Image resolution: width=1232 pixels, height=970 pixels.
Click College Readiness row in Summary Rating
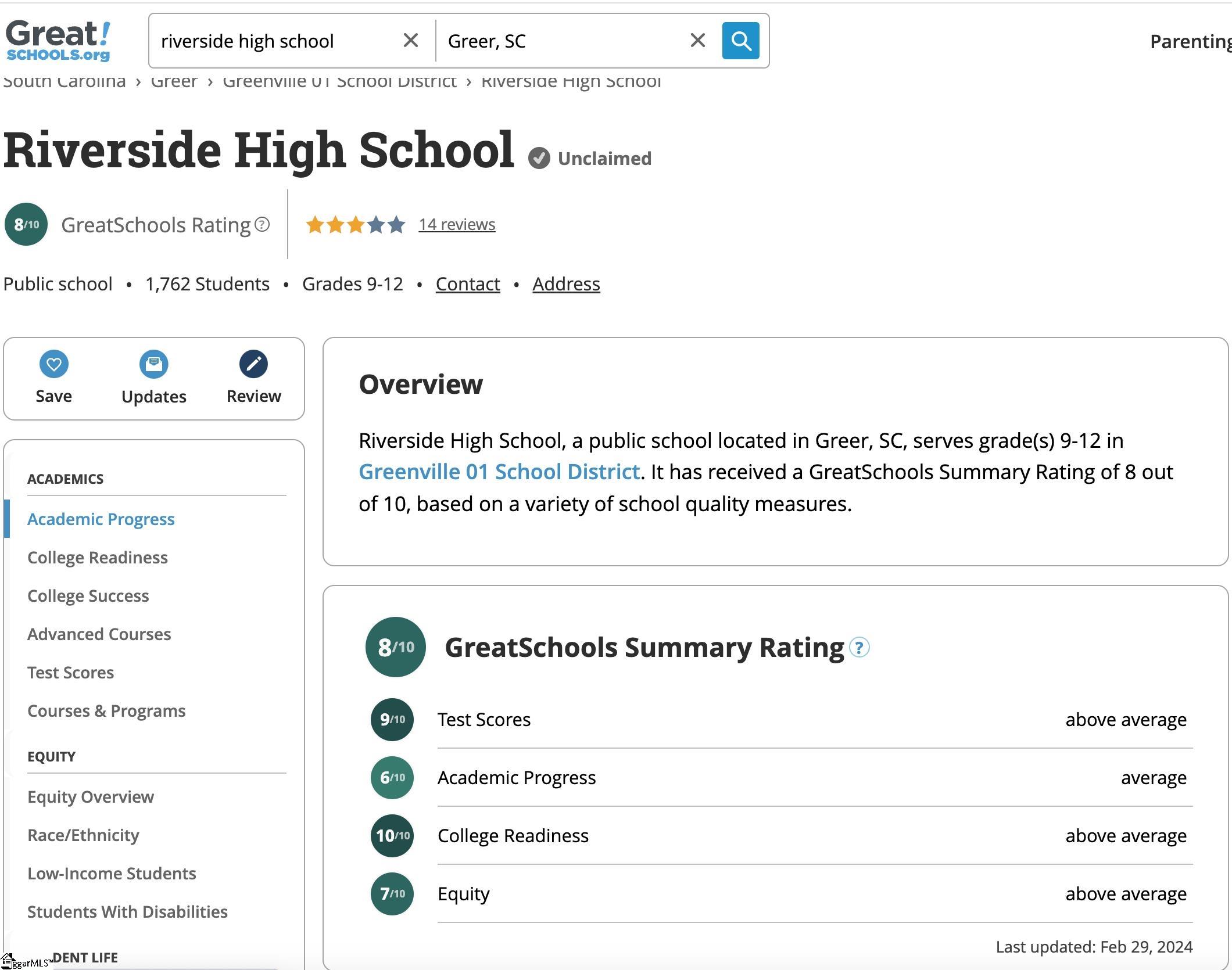tap(782, 836)
